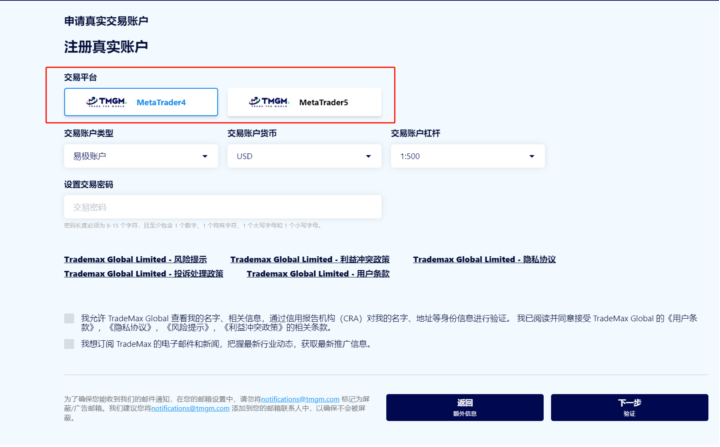Open Trademax Global Limited - 投诉处理政策 link
Screen dimensions: 720x447
click(x=144, y=274)
